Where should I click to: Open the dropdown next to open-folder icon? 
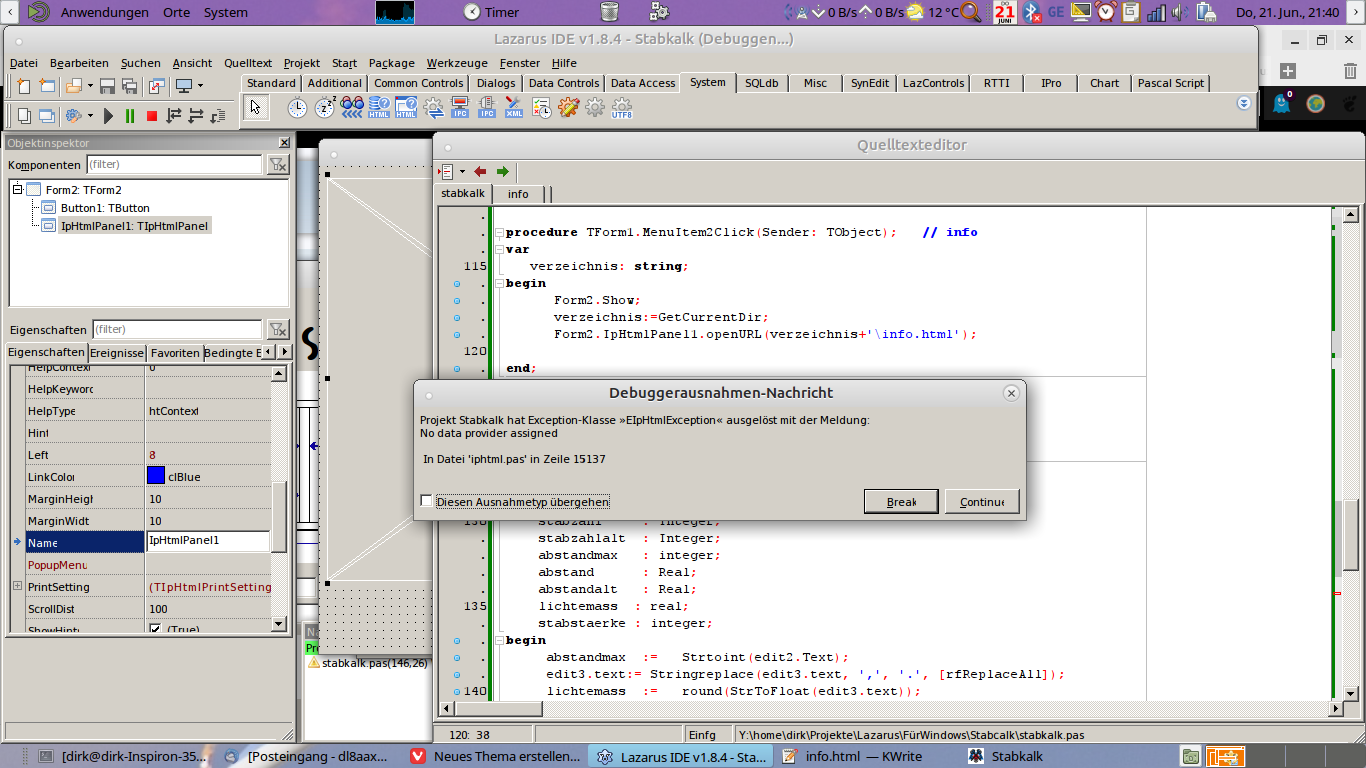(90, 86)
